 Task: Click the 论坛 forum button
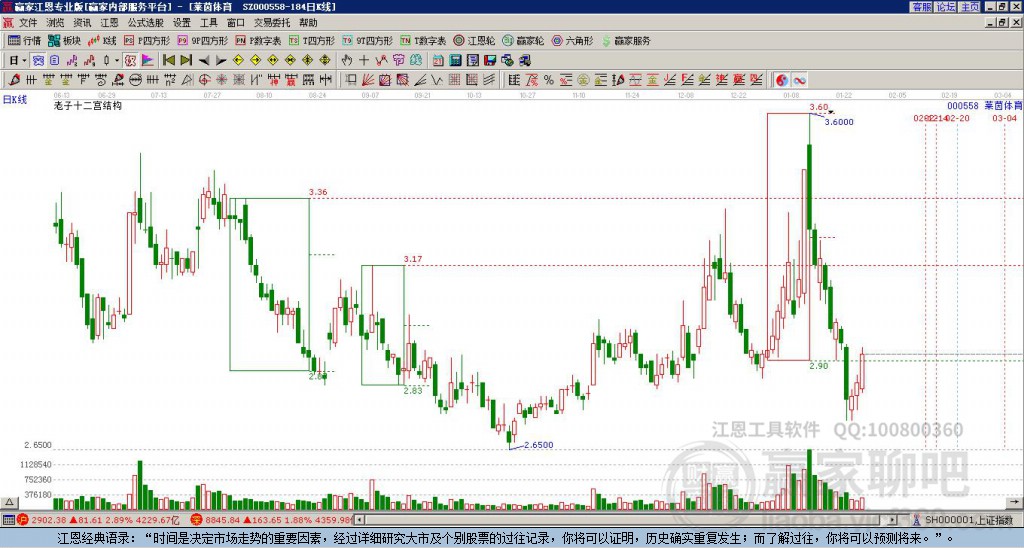945,7
